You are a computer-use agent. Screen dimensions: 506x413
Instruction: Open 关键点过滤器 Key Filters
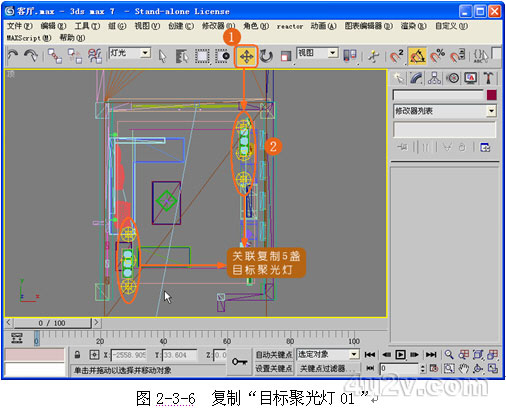click(x=328, y=368)
